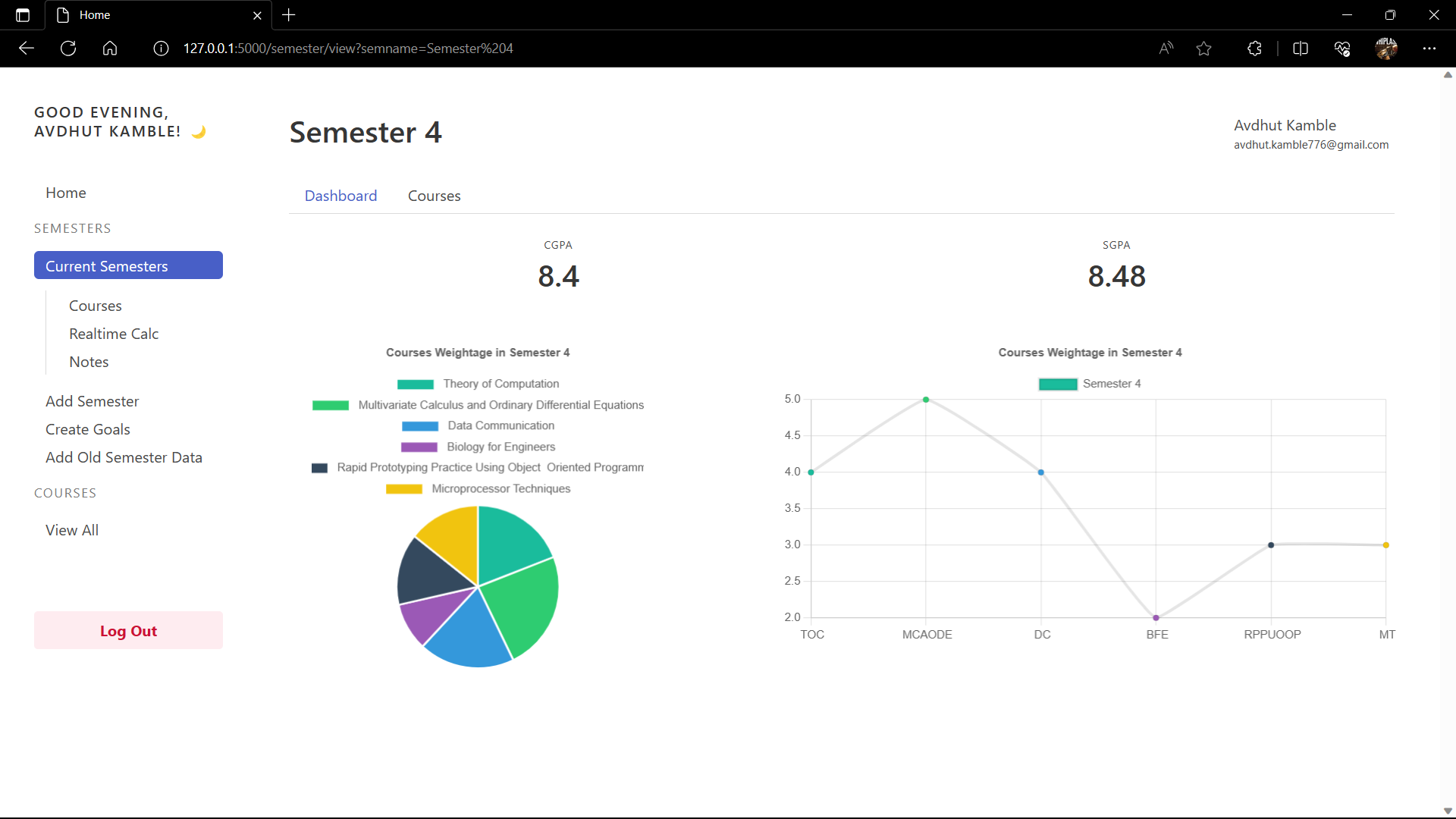
Task: Select the Theory of Computation legend swatch
Action: (x=416, y=384)
